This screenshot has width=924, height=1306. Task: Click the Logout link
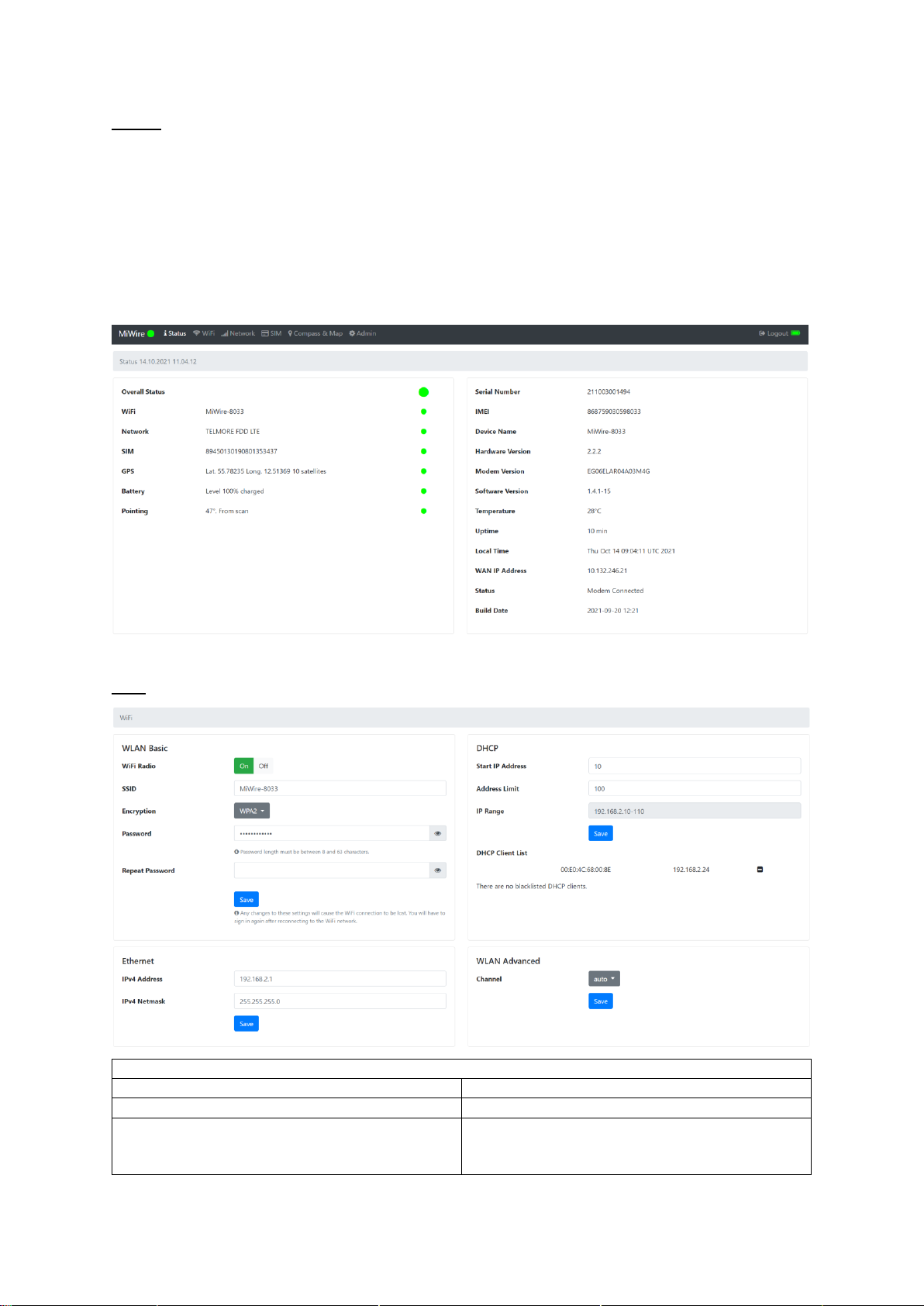pos(774,334)
